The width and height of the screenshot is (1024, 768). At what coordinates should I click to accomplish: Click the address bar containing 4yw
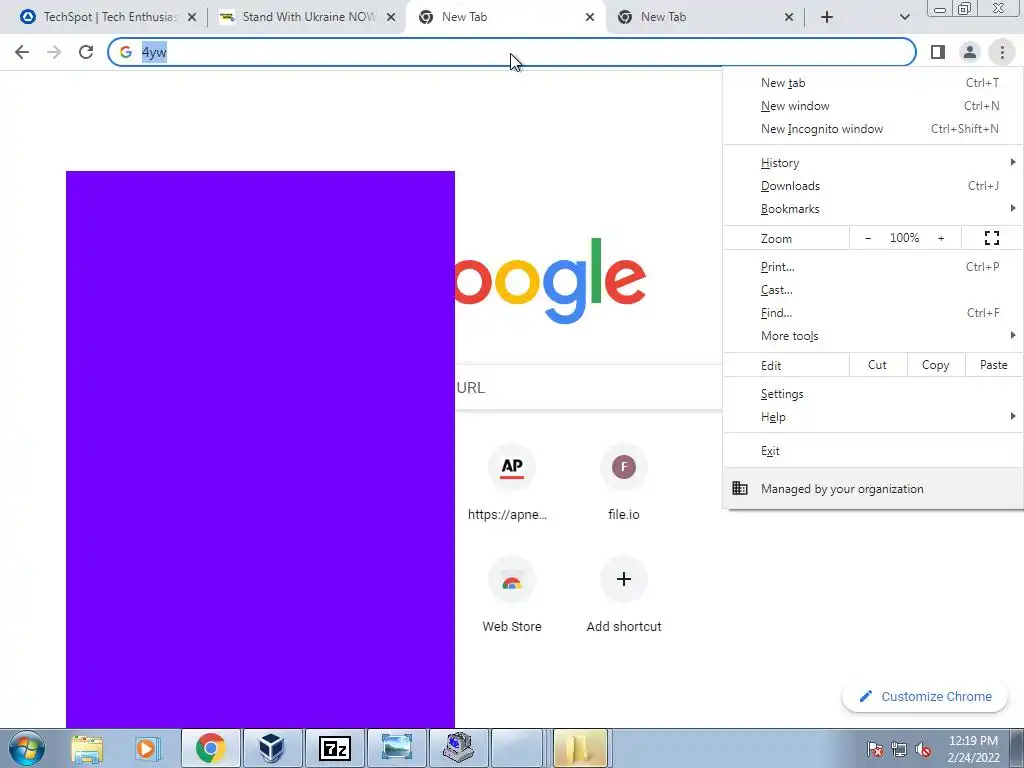(512, 52)
